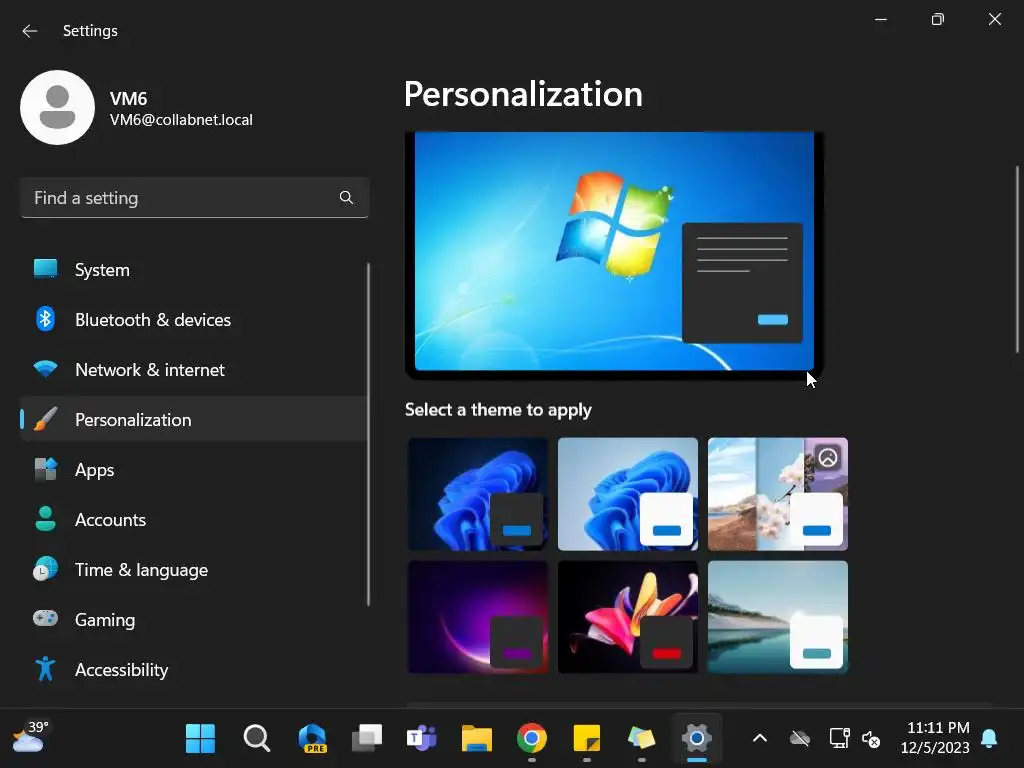Go back using the Settings back arrow
The height and width of the screenshot is (768, 1024).
pos(29,31)
